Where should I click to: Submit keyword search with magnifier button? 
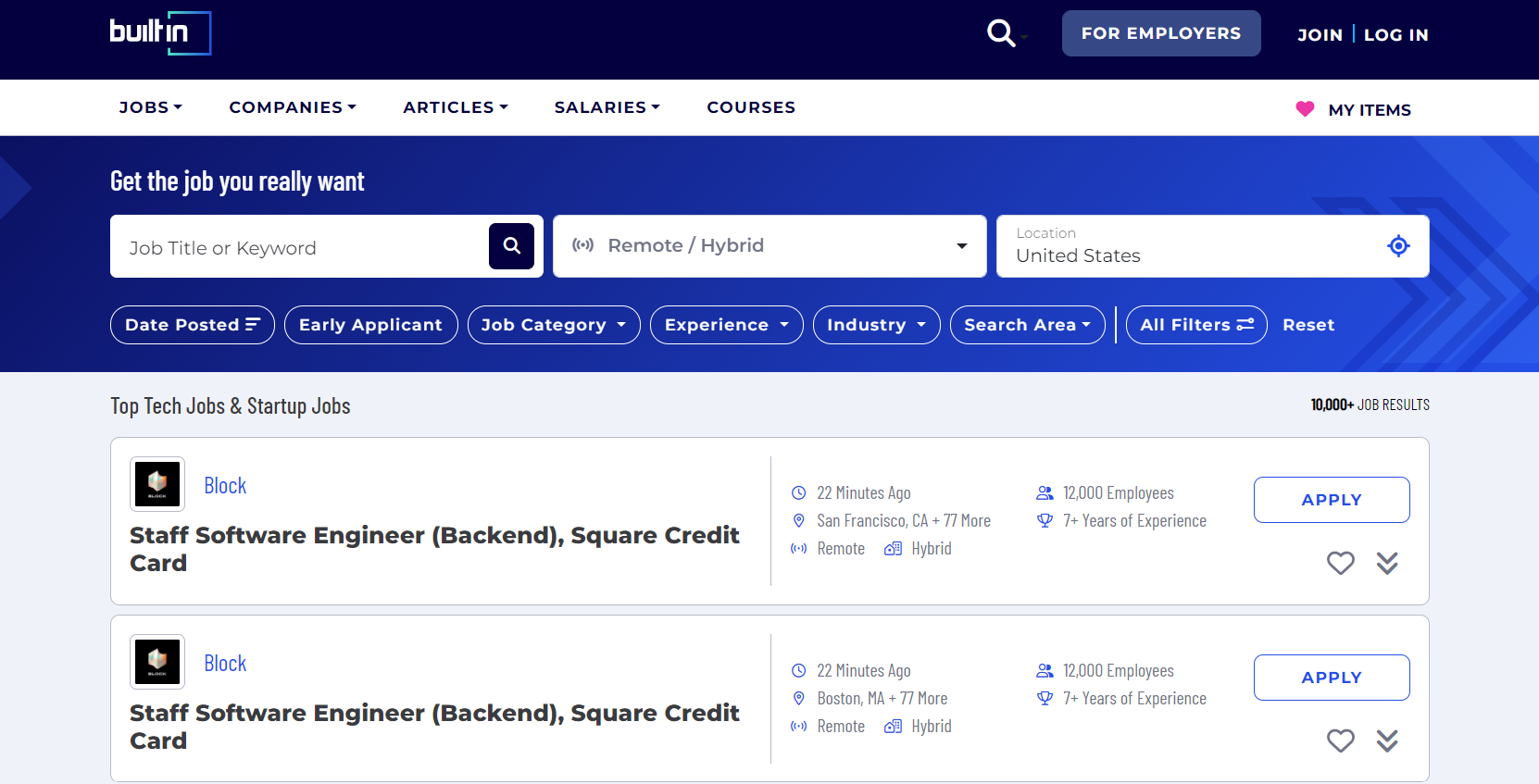pyautogui.click(x=511, y=246)
